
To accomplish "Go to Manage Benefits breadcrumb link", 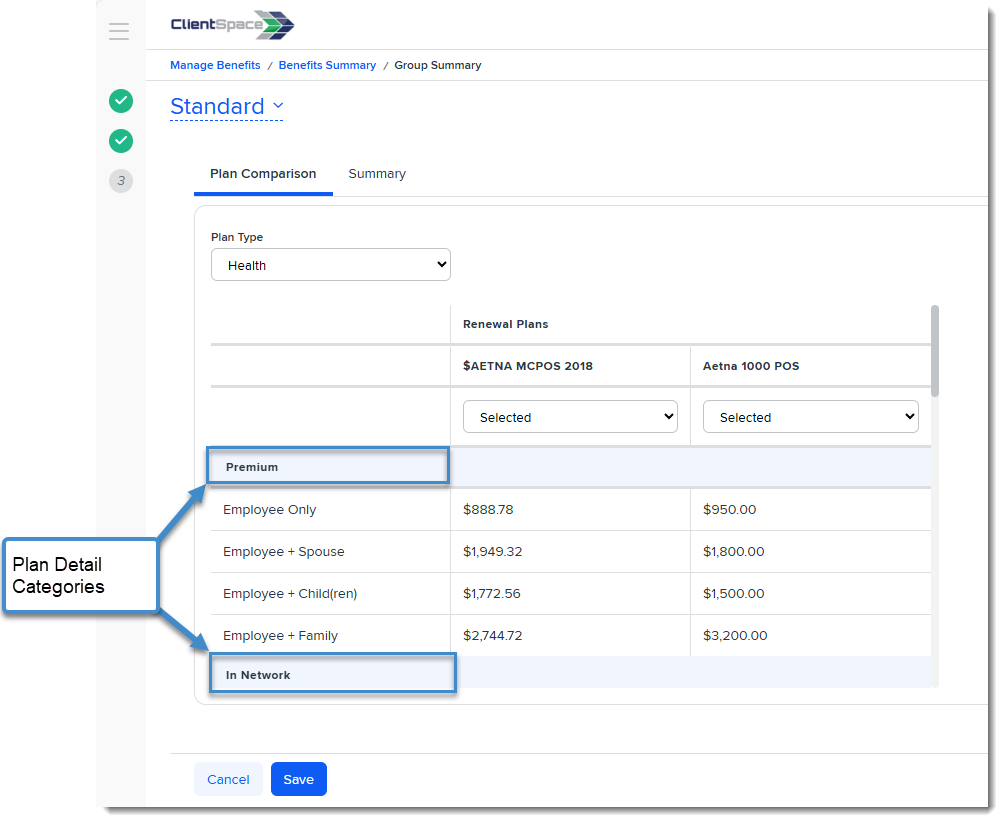I will [215, 66].
